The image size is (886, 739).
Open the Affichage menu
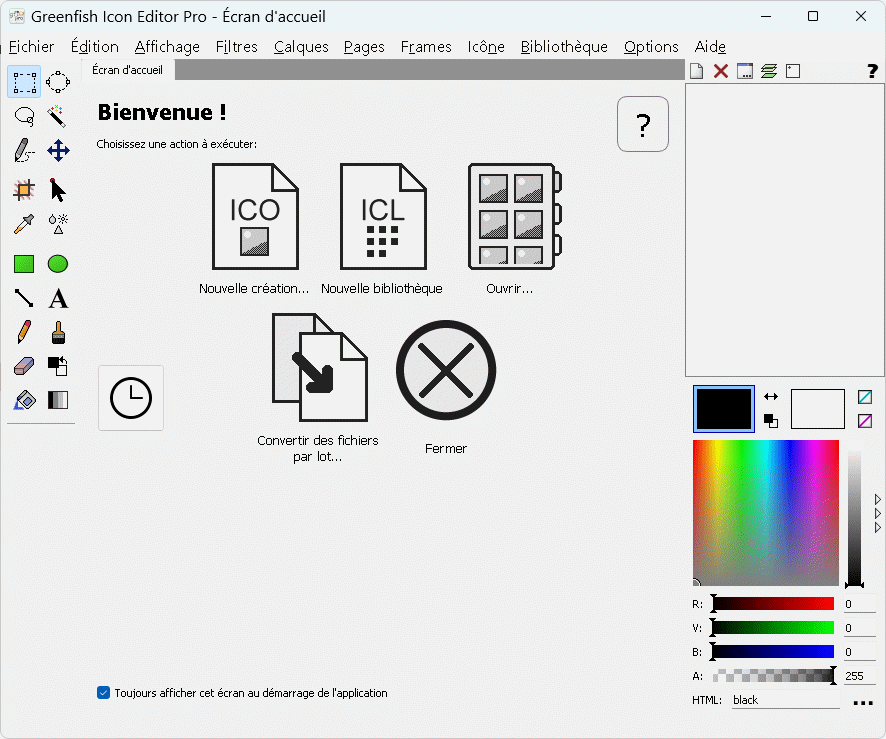click(167, 46)
